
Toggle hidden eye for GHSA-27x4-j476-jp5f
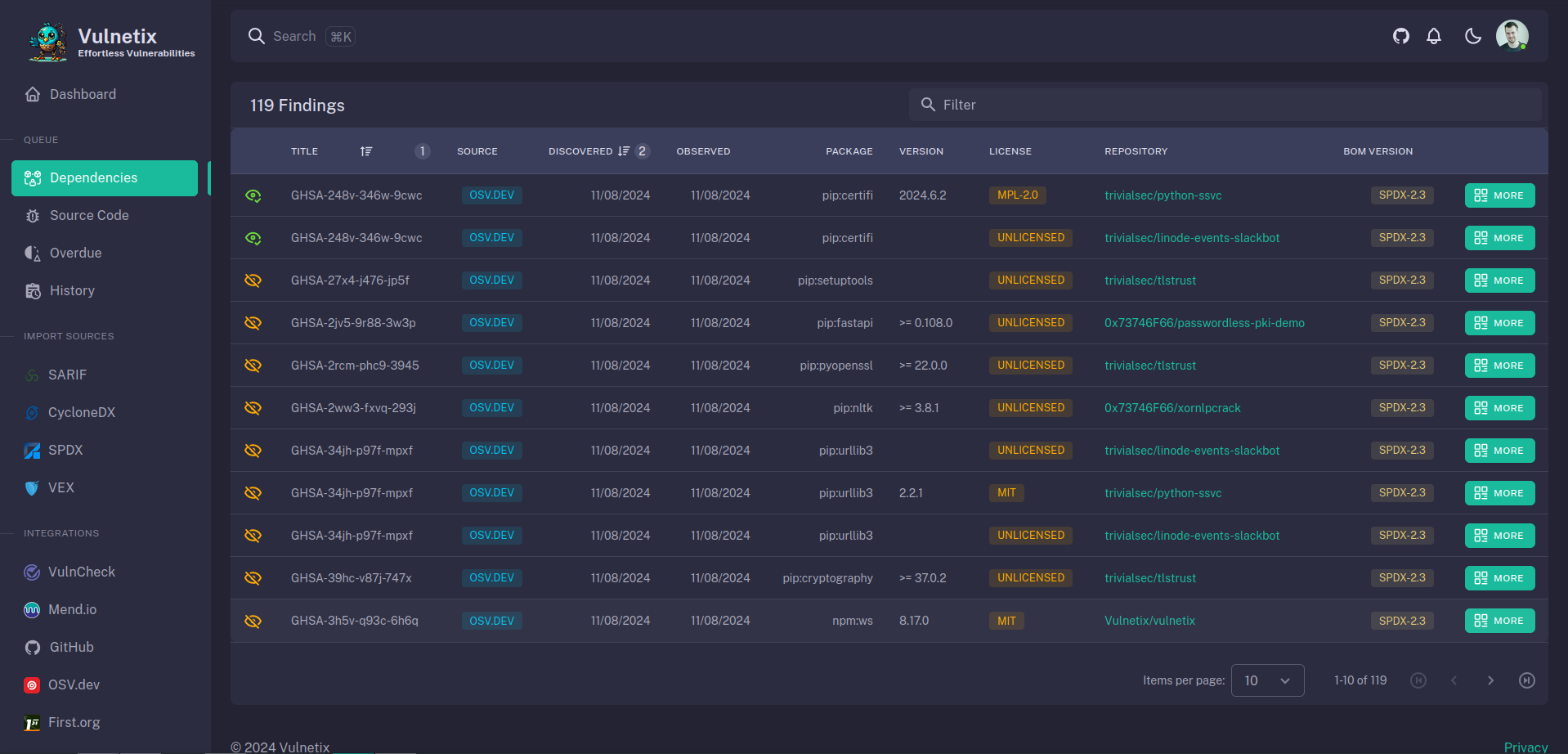pos(253,281)
